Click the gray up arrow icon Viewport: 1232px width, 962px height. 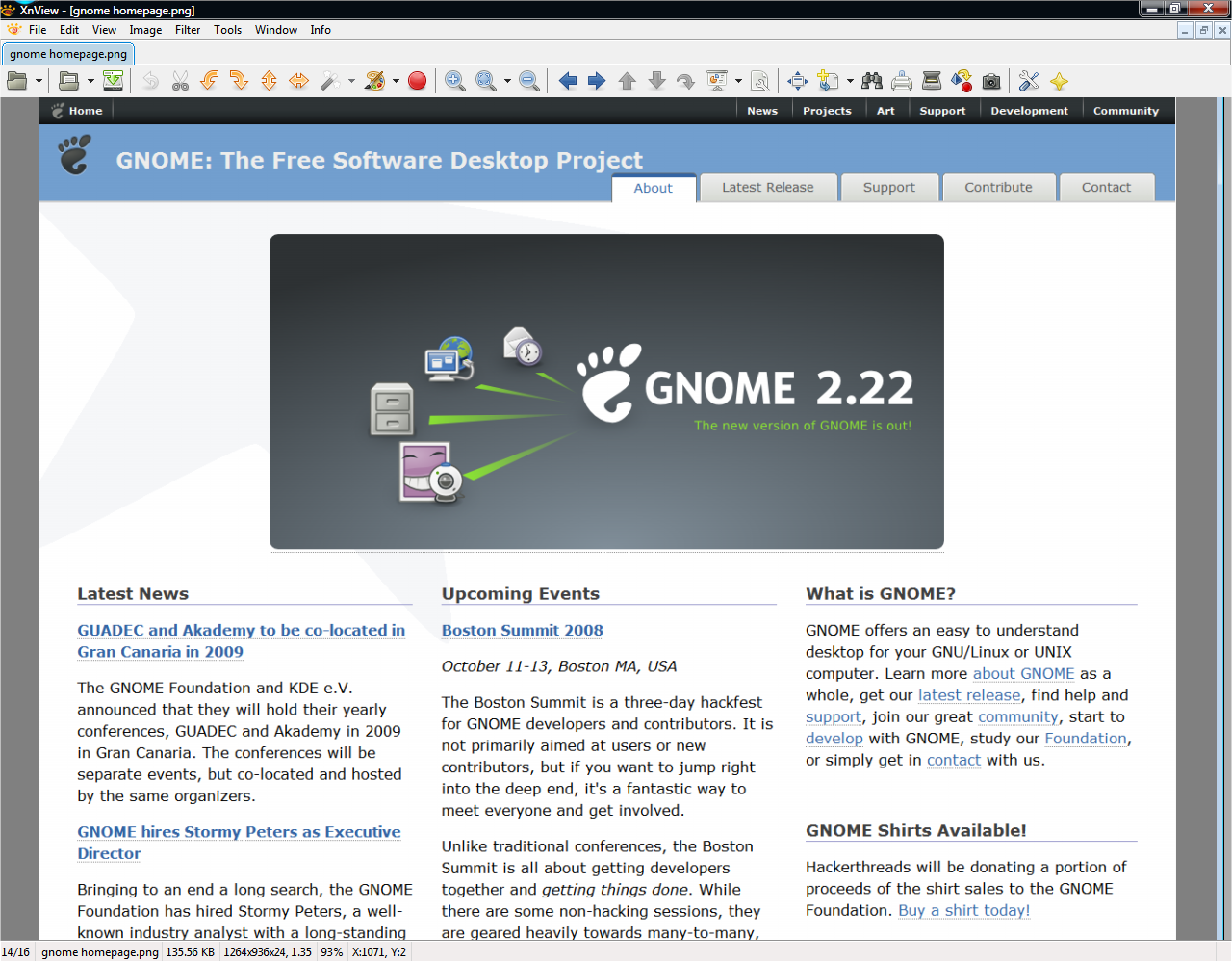point(628,81)
